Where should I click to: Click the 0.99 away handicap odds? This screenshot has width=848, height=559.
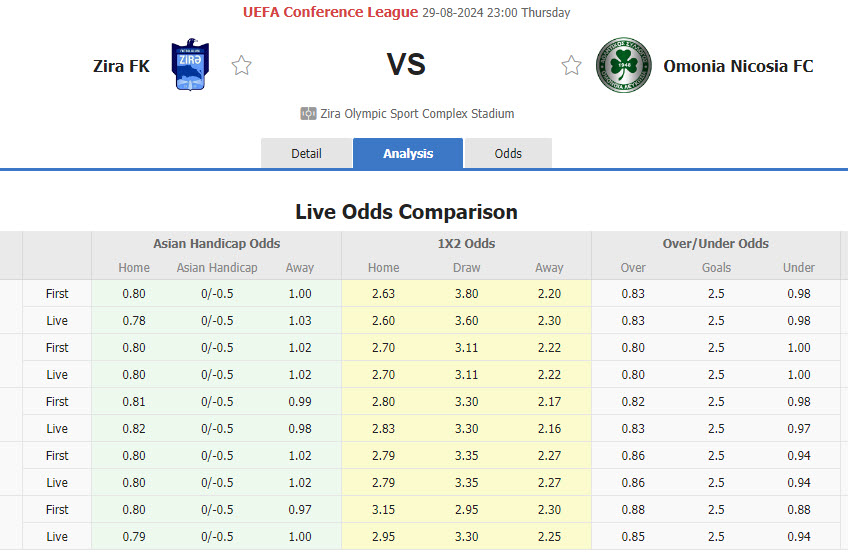(x=300, y=402)
